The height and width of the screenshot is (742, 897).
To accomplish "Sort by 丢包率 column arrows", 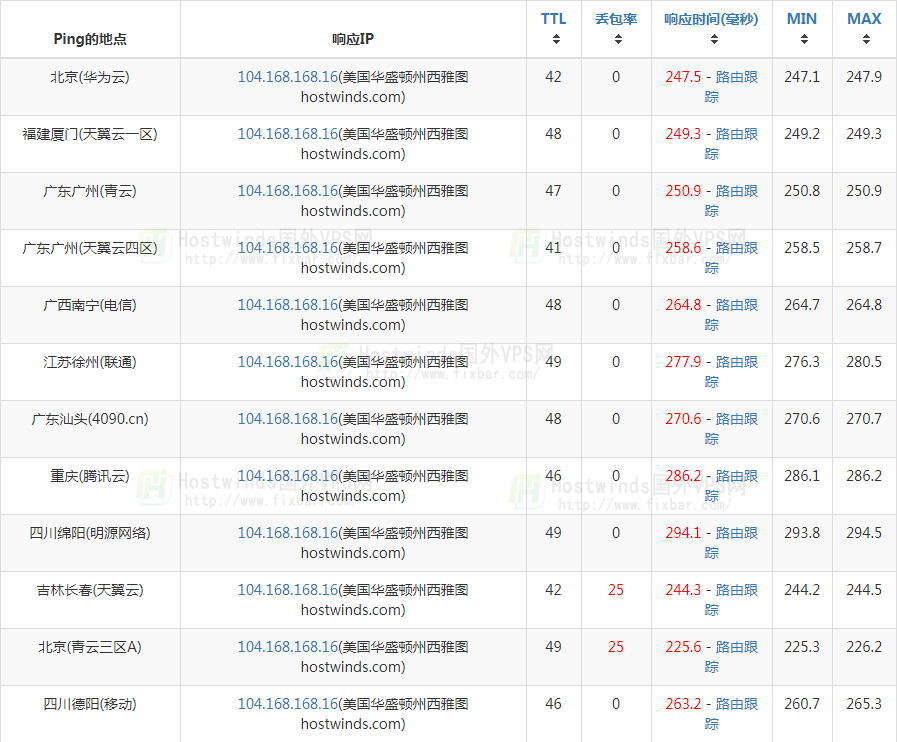I will (618, 39).
